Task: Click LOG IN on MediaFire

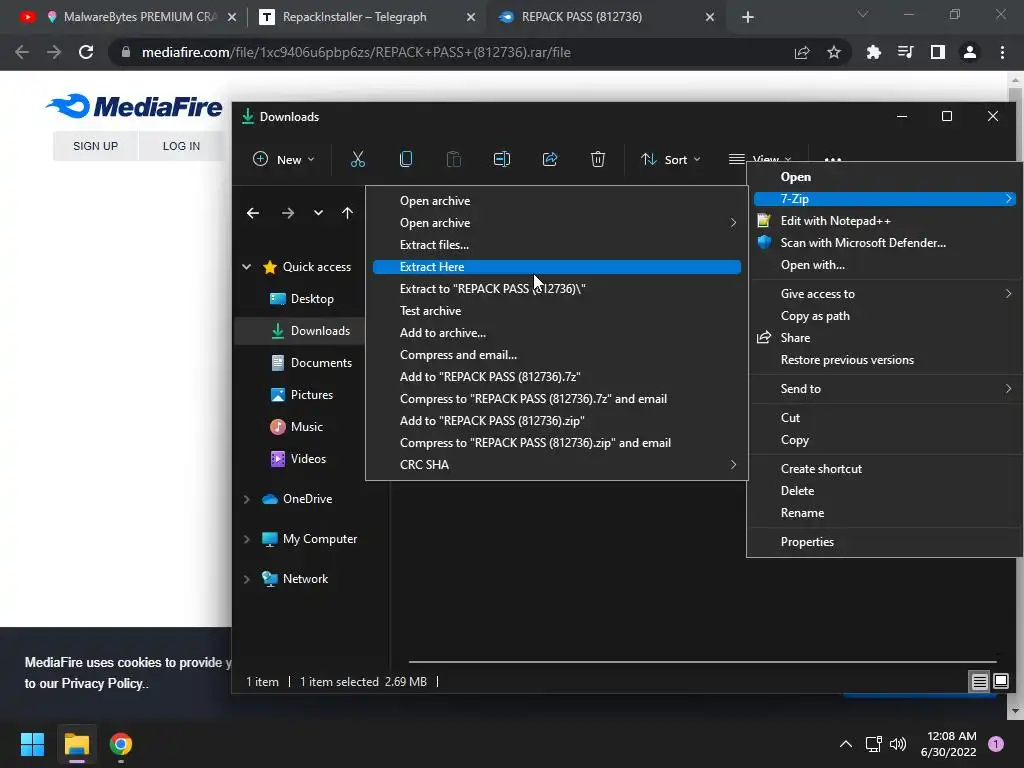Action: tap(182, 146)
